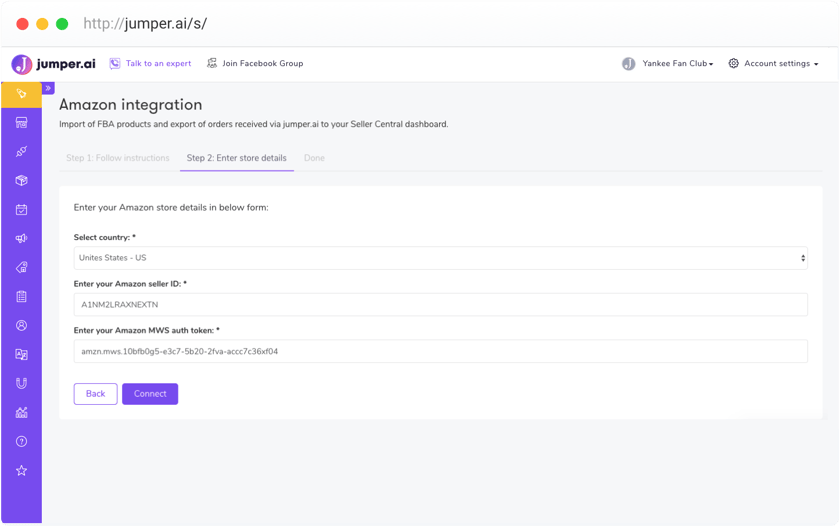The width and height of the screenshot is (840, 526).
Task: Open the analytics chart icon in sidebar
Action: coord(21,412)
